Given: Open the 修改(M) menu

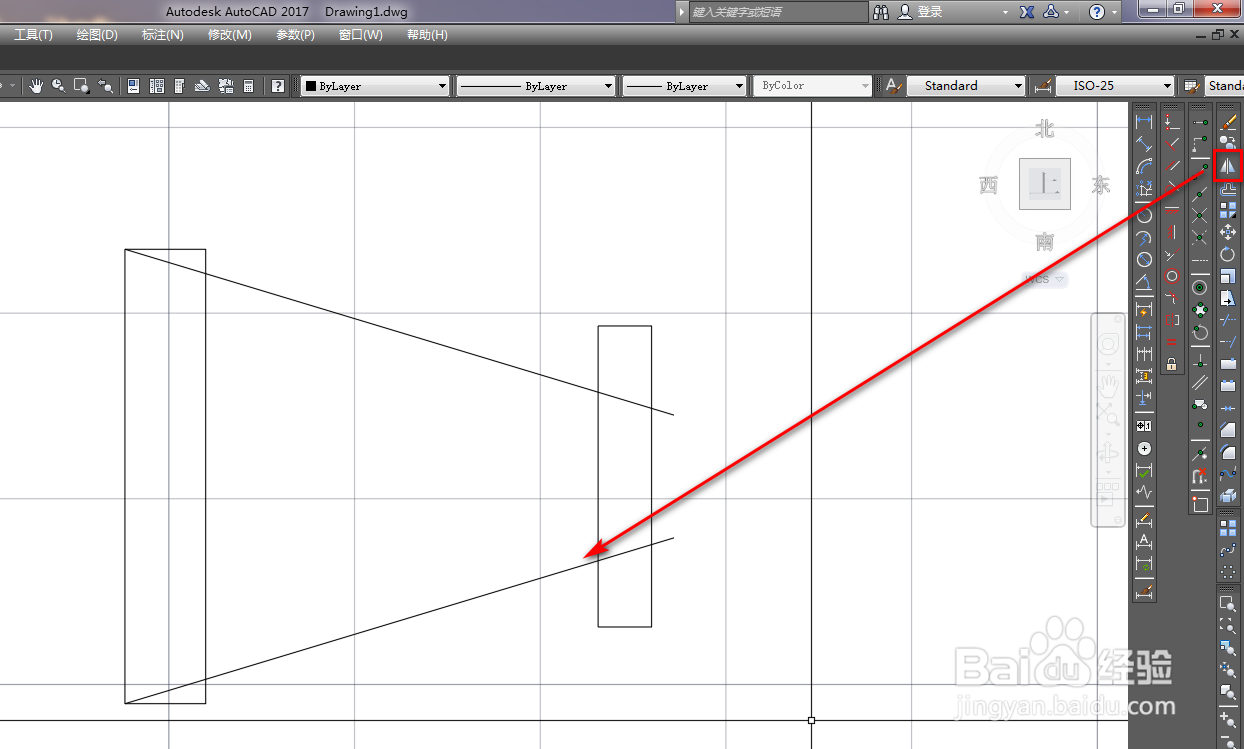Looking at the screenshot, I should point(230,35).
